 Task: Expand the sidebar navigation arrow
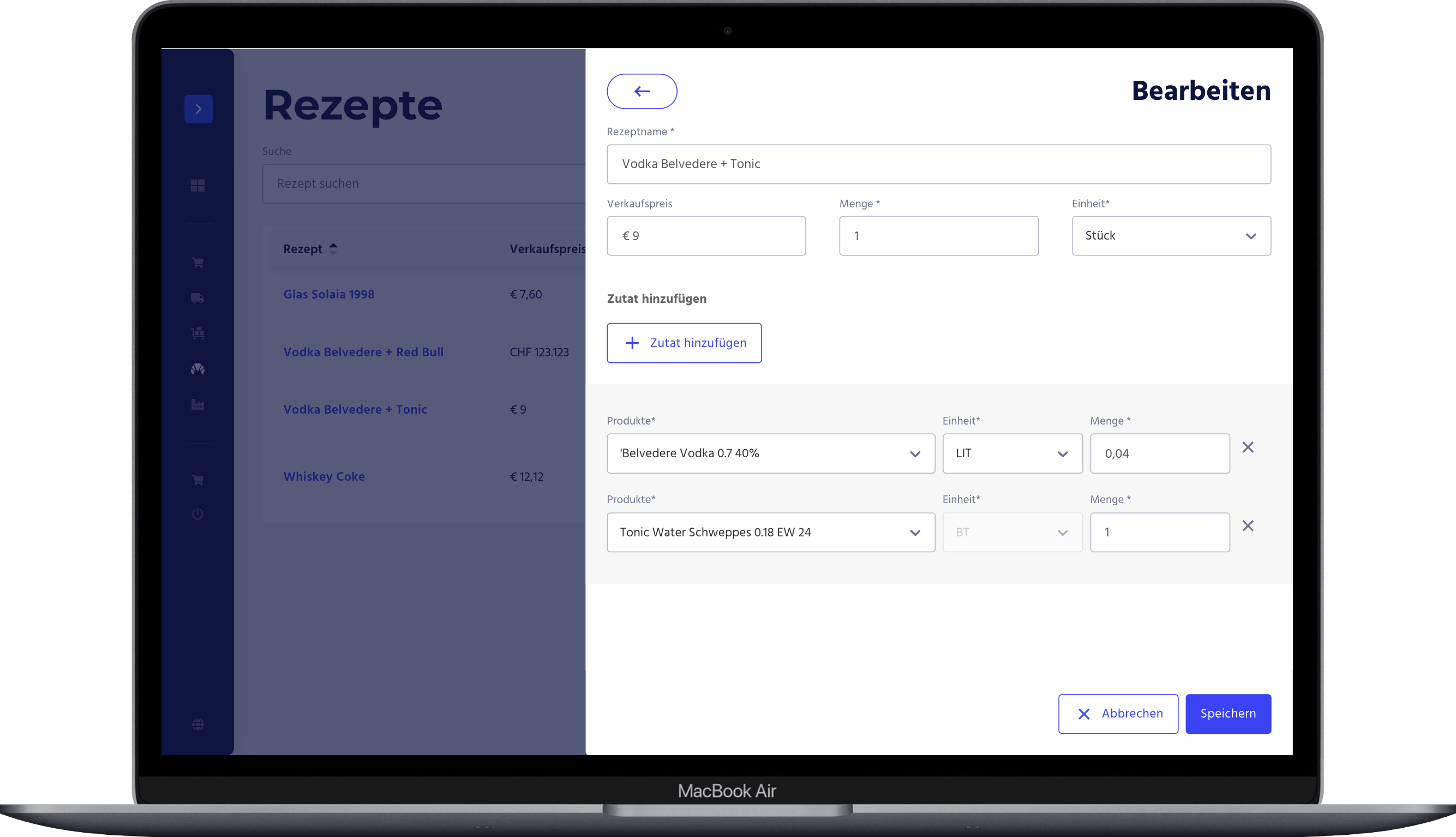pyautogui.click(x=197, y=109)
